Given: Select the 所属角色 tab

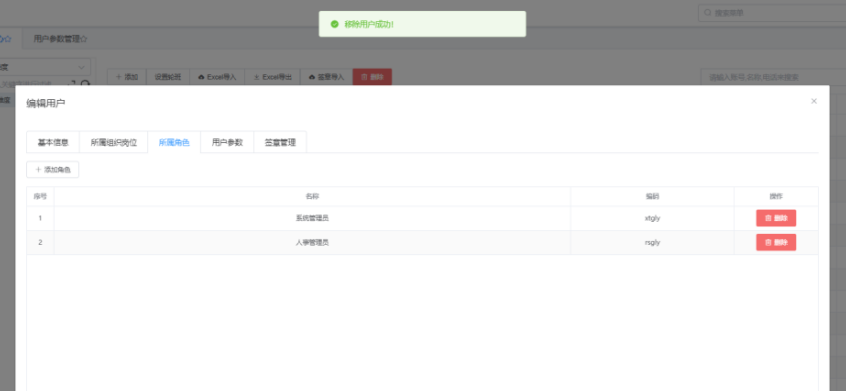Looking at the screenshot, I should coord(174,142).
